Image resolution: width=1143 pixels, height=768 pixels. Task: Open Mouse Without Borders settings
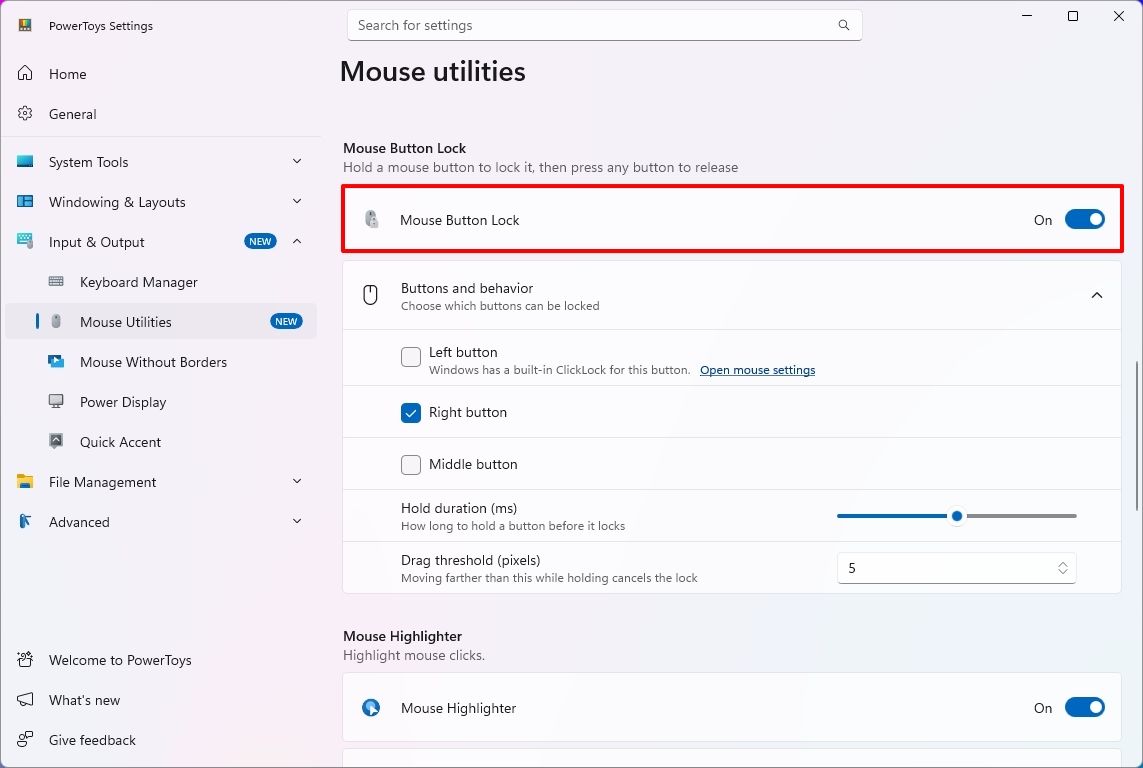click(160, 362)
